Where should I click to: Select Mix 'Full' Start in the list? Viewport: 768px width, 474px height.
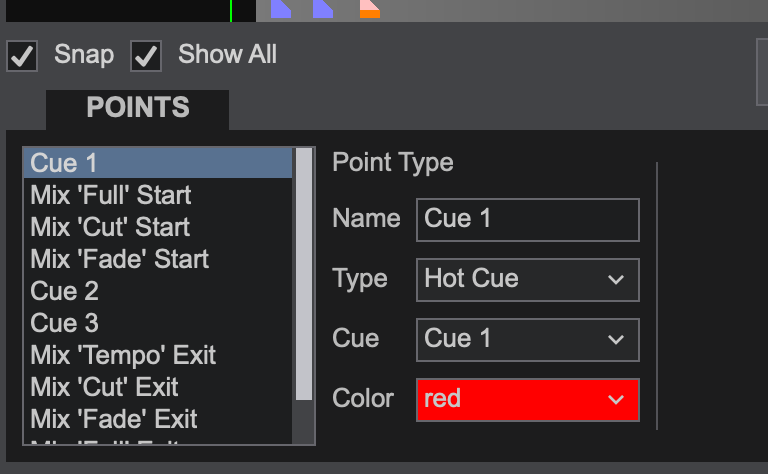158,195
